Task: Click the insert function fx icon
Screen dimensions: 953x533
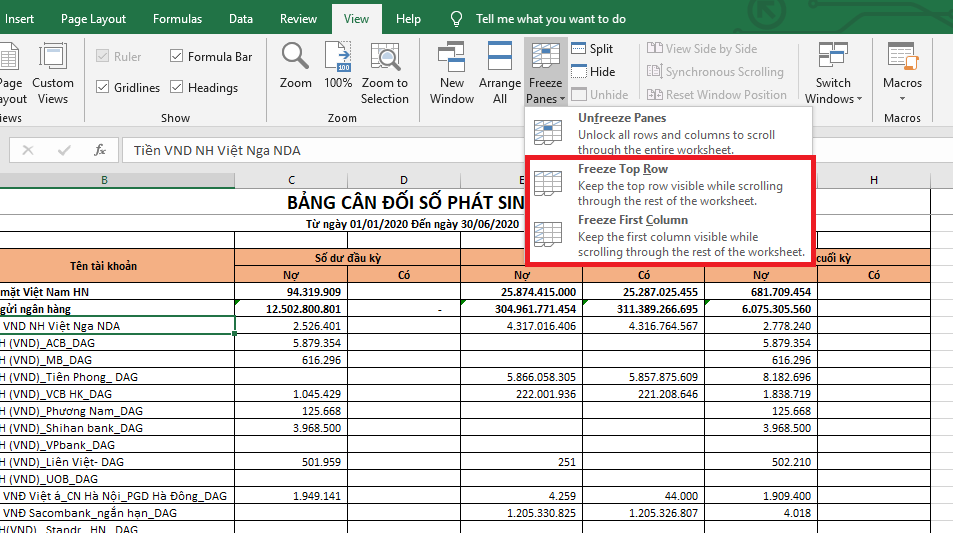Action: [x=100, y=150]
